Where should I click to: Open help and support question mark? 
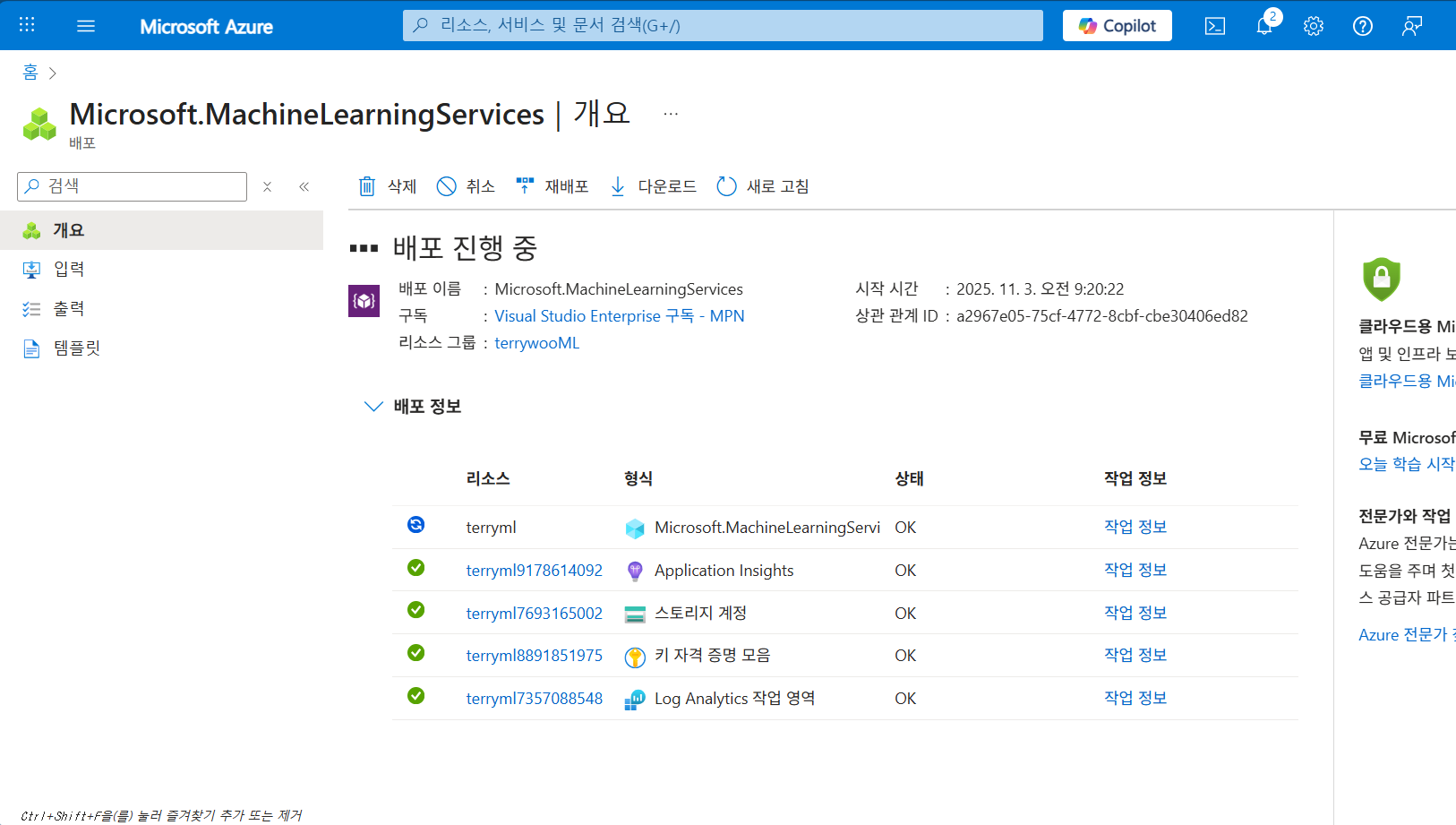tap(1363, 26)
